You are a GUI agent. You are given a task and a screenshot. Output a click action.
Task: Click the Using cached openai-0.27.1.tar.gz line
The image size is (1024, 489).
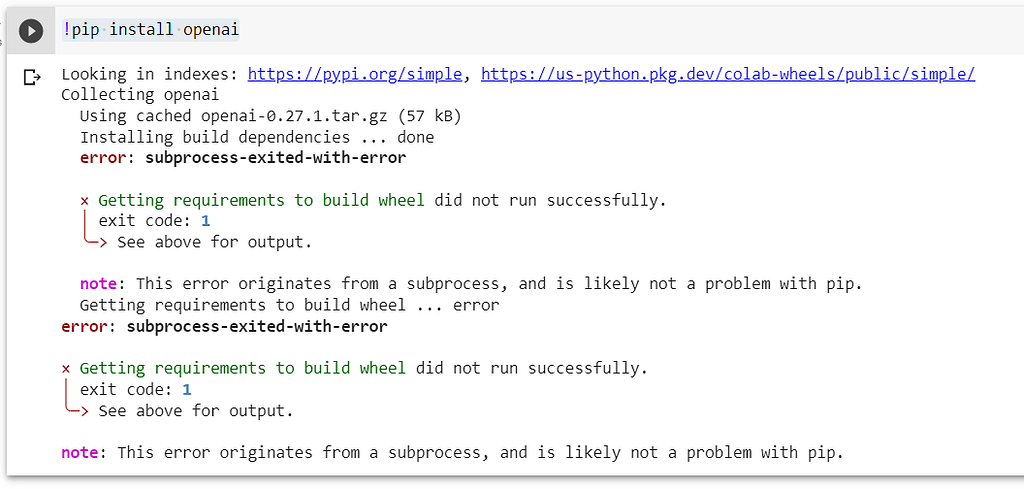pos(270,116)
